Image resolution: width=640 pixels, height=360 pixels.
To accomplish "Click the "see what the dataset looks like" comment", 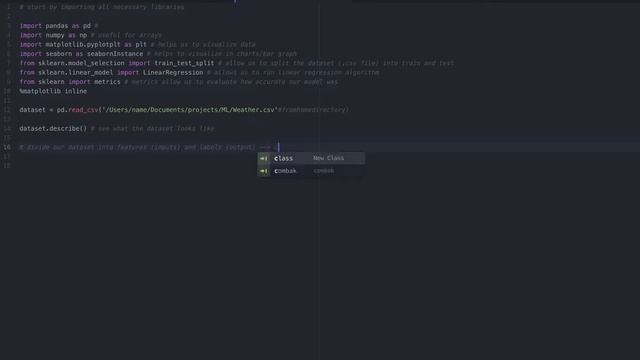I will point(152,129).
